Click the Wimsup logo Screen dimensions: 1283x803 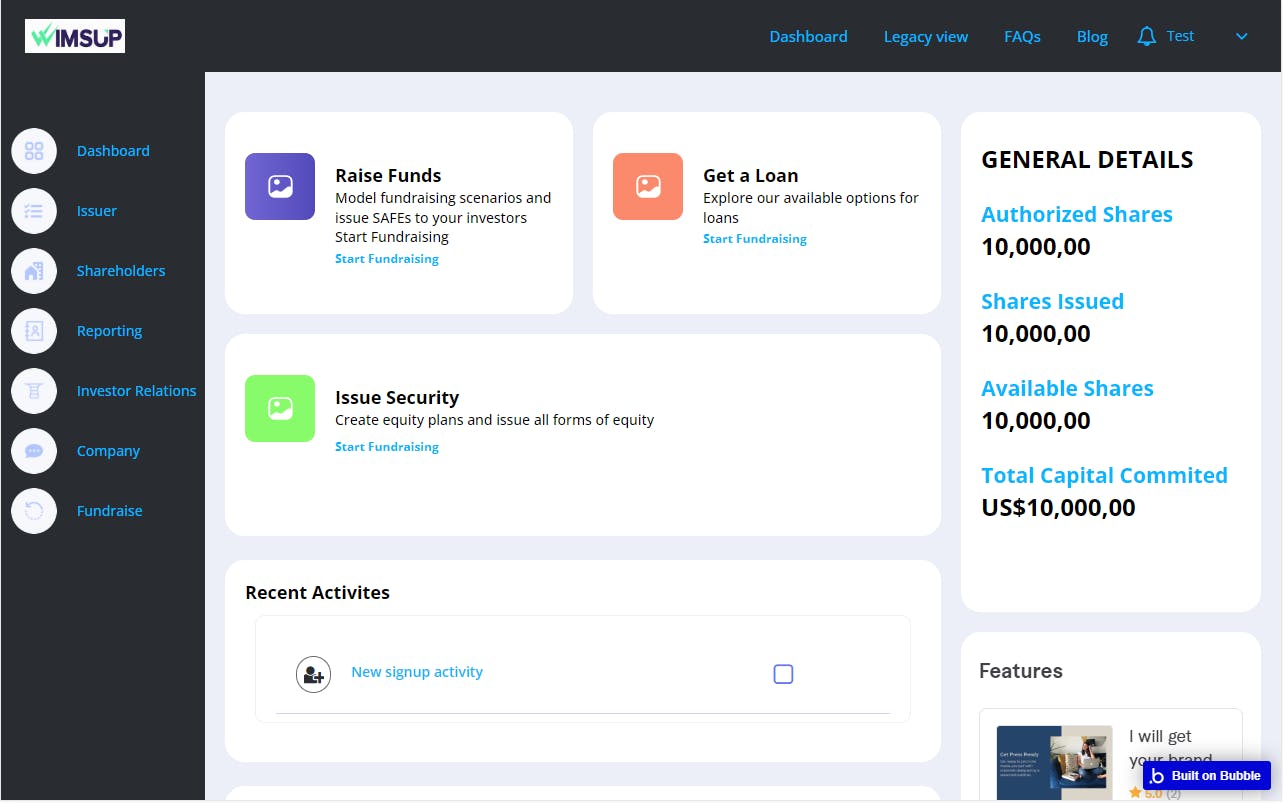click(x=75, y=36)
